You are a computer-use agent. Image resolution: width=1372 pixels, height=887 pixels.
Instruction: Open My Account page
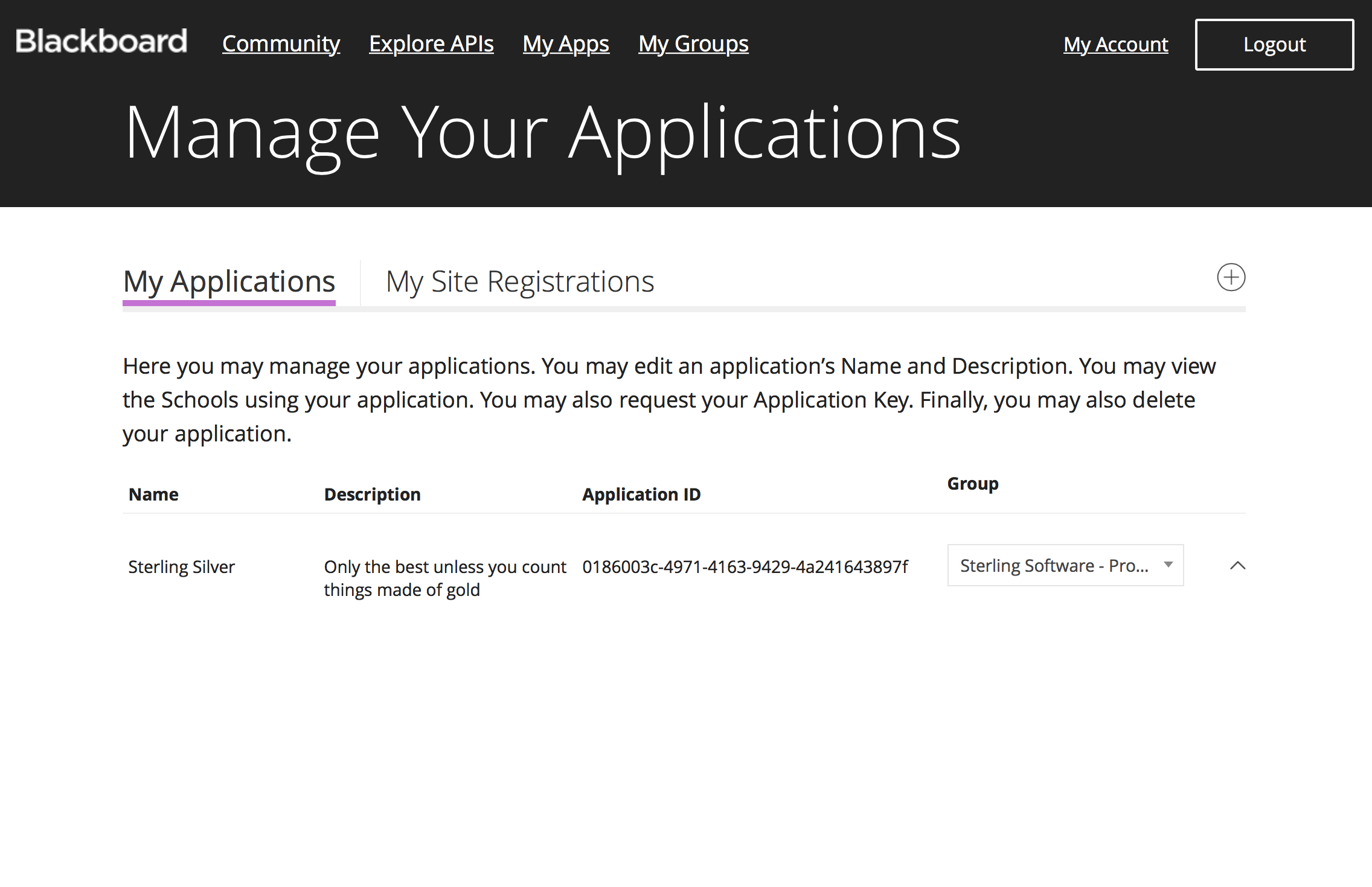click(1115, 44)
